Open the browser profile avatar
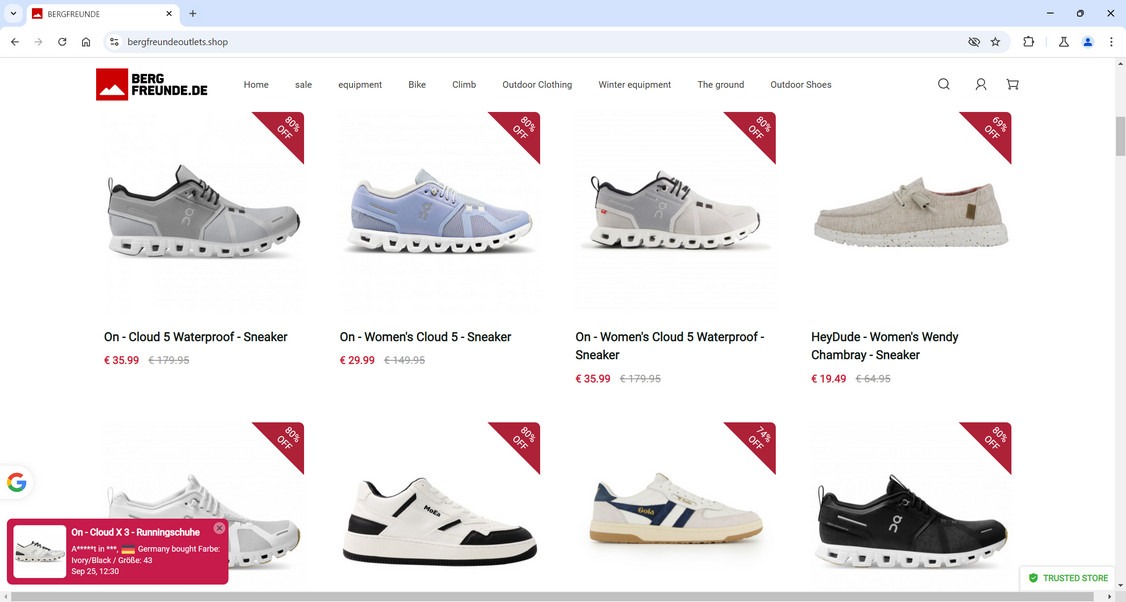The width and height of the screenshot is (1126, 602). [1088, 42]
